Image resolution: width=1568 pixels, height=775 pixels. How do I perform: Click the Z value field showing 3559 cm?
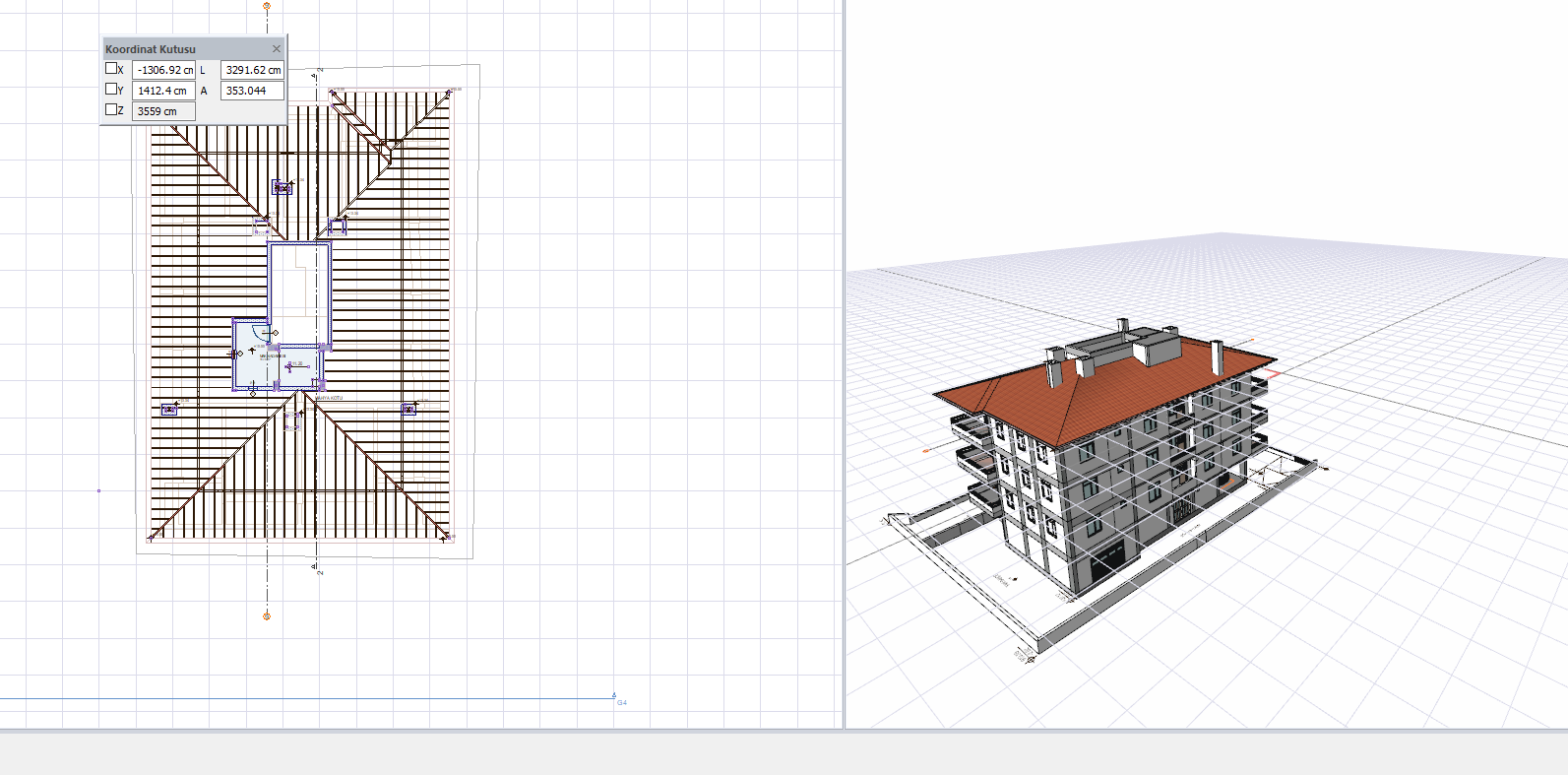coord(163,111)
